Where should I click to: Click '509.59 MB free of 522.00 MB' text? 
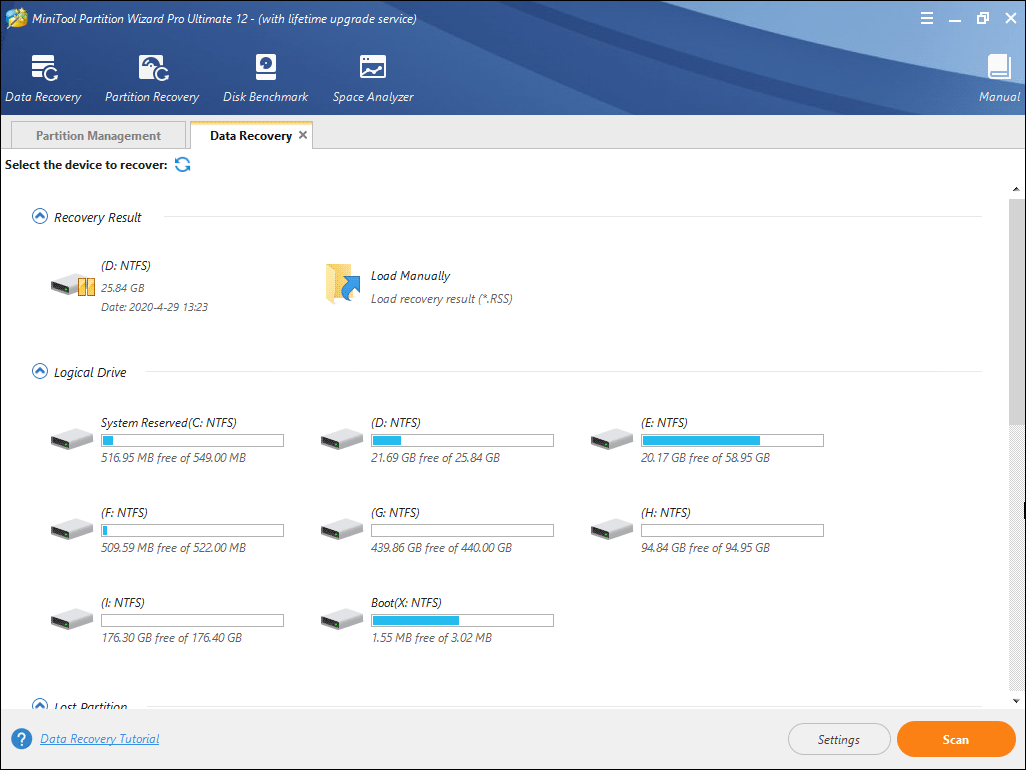point(173,548)
